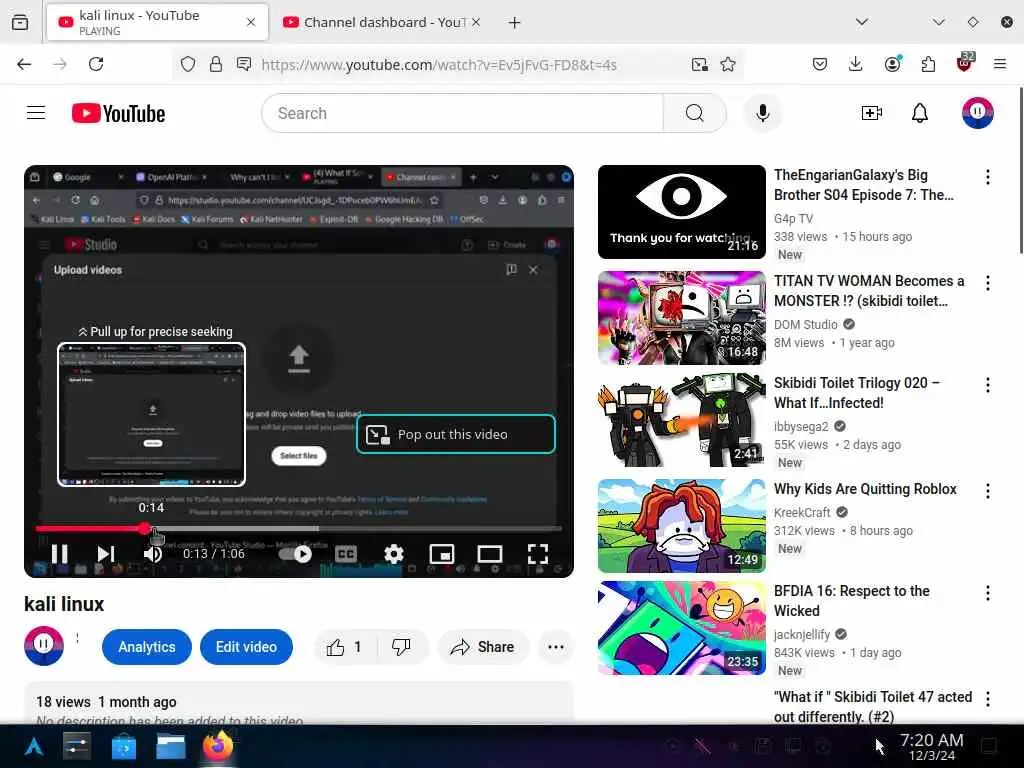Open the Firefox account icon
Image resolution: width=1024 pixels, height=768 pixels.
(893, 63)
